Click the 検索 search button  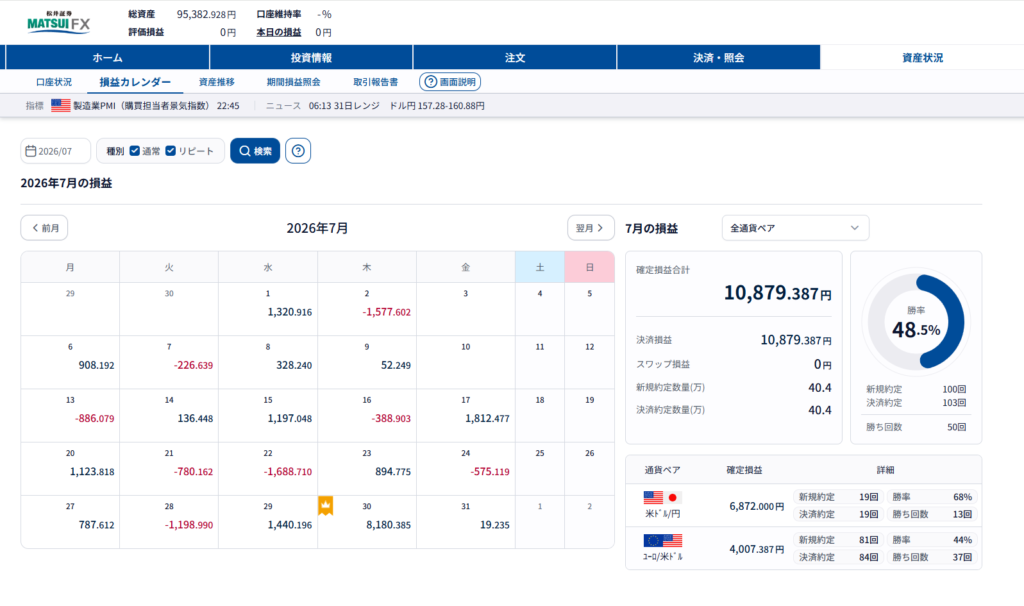click(255, 151)
